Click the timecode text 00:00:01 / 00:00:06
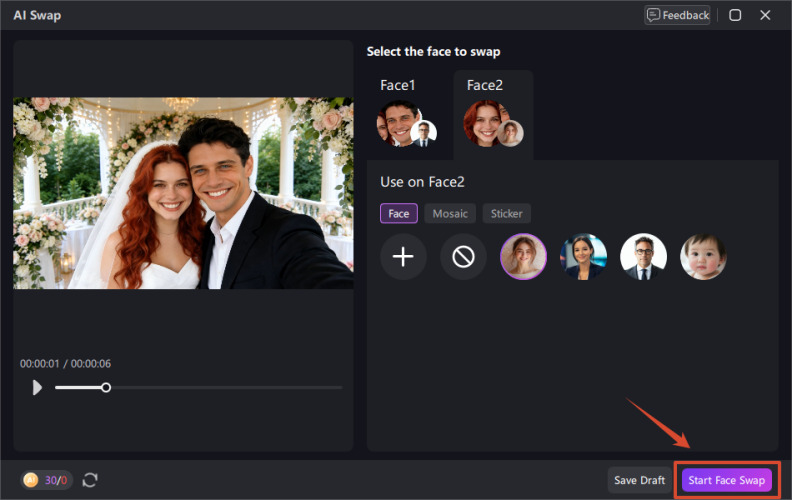Image resolution: width=792 pixels, height=500 pixels. 65,364
